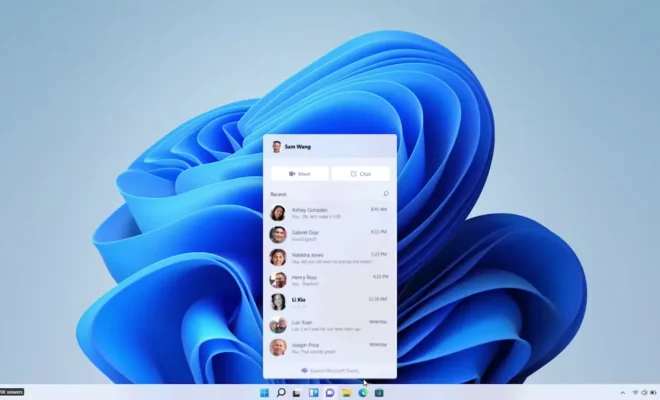Open chat with Luo Yuan
660x400 pixels.
click(x=330, y=325)
